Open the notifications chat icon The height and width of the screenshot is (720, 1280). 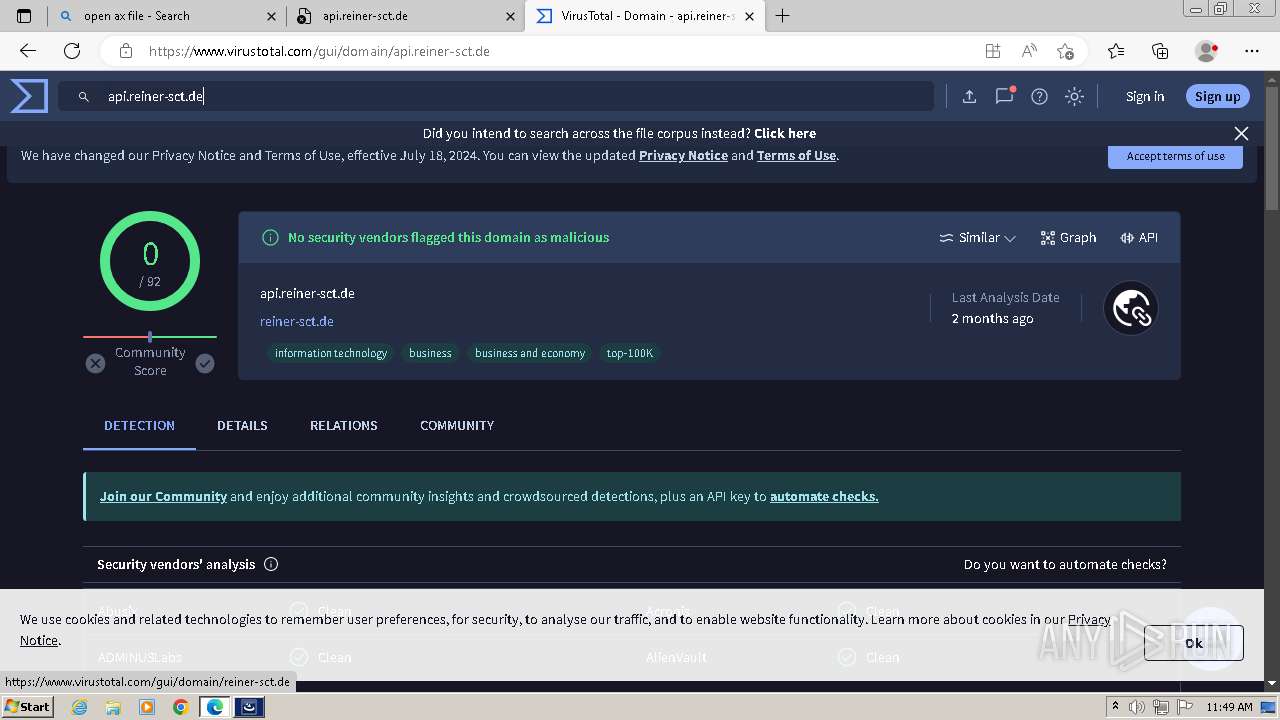[1005, 96]
